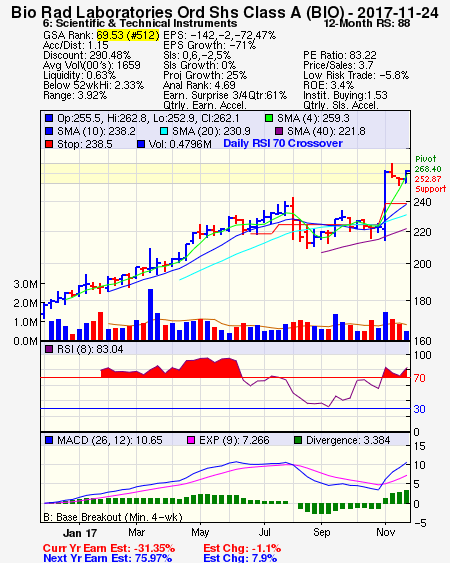Viewport: 450px width, 563px height.
Task: Click the cyan SMA (20) legend swatch
Action: (x=164, y=131)
